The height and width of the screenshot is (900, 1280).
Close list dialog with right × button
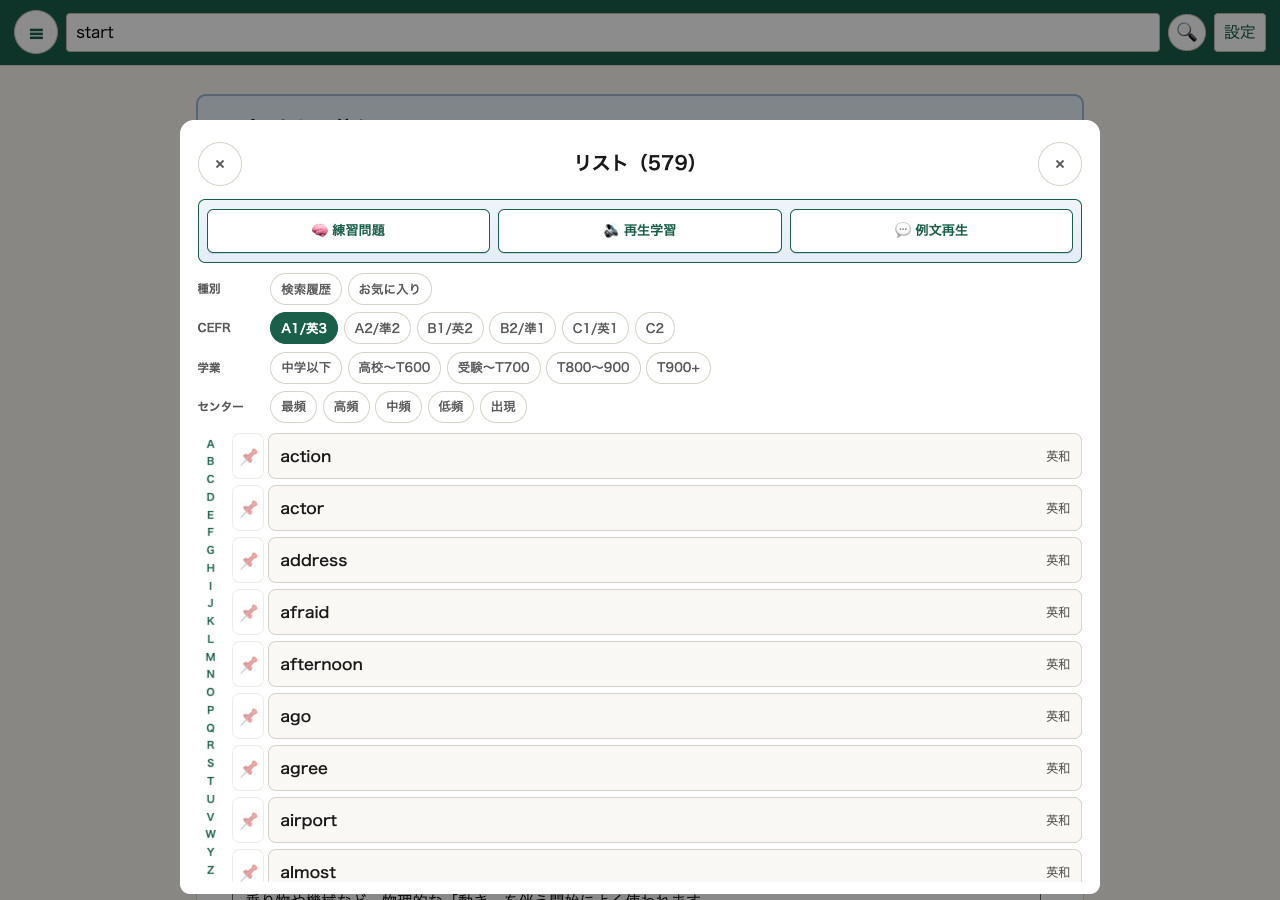pyautogui.click(x=1060, y=164)
